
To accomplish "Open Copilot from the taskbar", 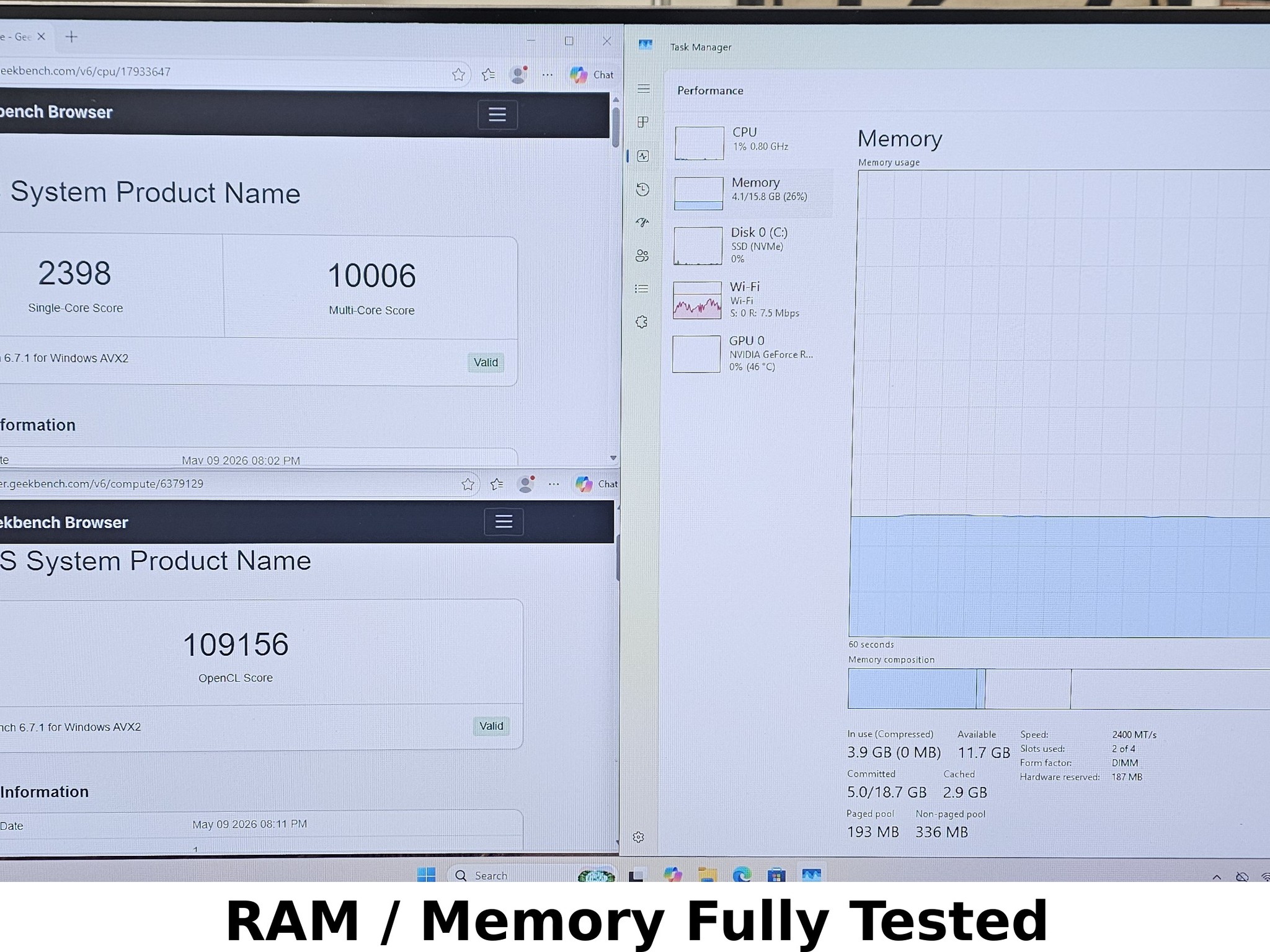I will pos(673,875).
